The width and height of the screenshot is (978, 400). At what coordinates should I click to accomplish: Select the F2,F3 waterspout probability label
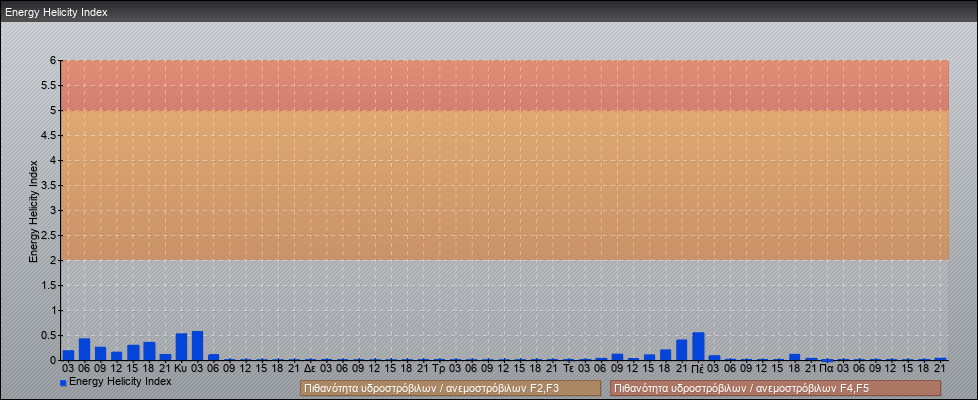450,388
